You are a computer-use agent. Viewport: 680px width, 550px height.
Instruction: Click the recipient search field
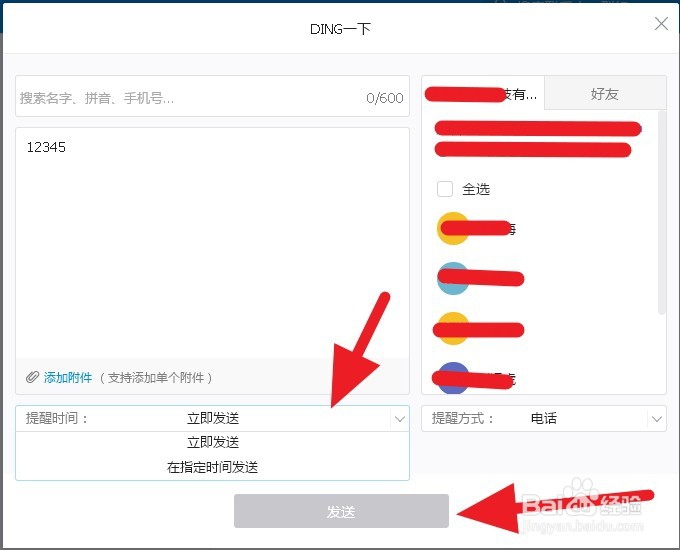pos(212,96)
